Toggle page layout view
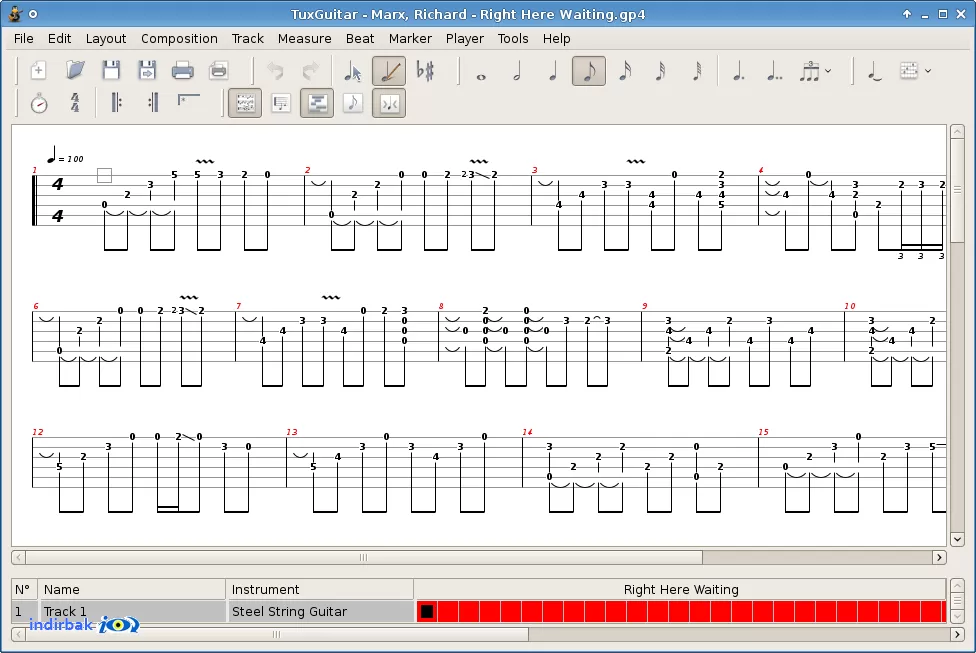The height and width of the screenshot is (653, 976). point(245,103)
